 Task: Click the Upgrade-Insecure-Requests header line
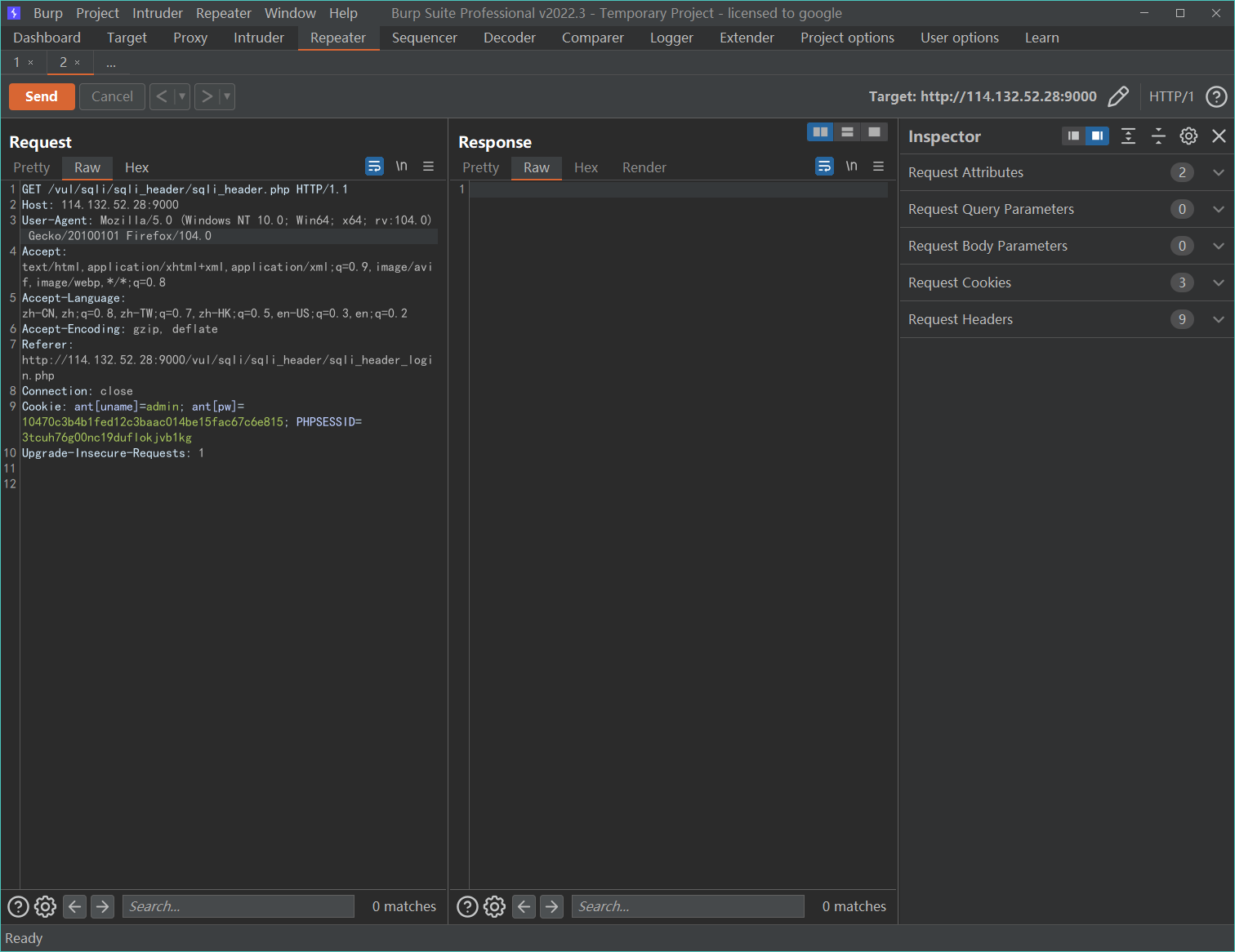point(114,453)
